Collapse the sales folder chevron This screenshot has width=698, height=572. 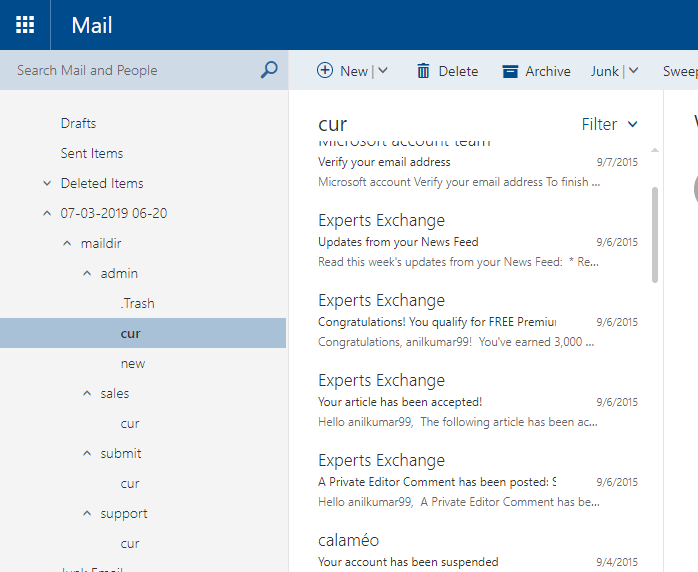pos(87,394)
